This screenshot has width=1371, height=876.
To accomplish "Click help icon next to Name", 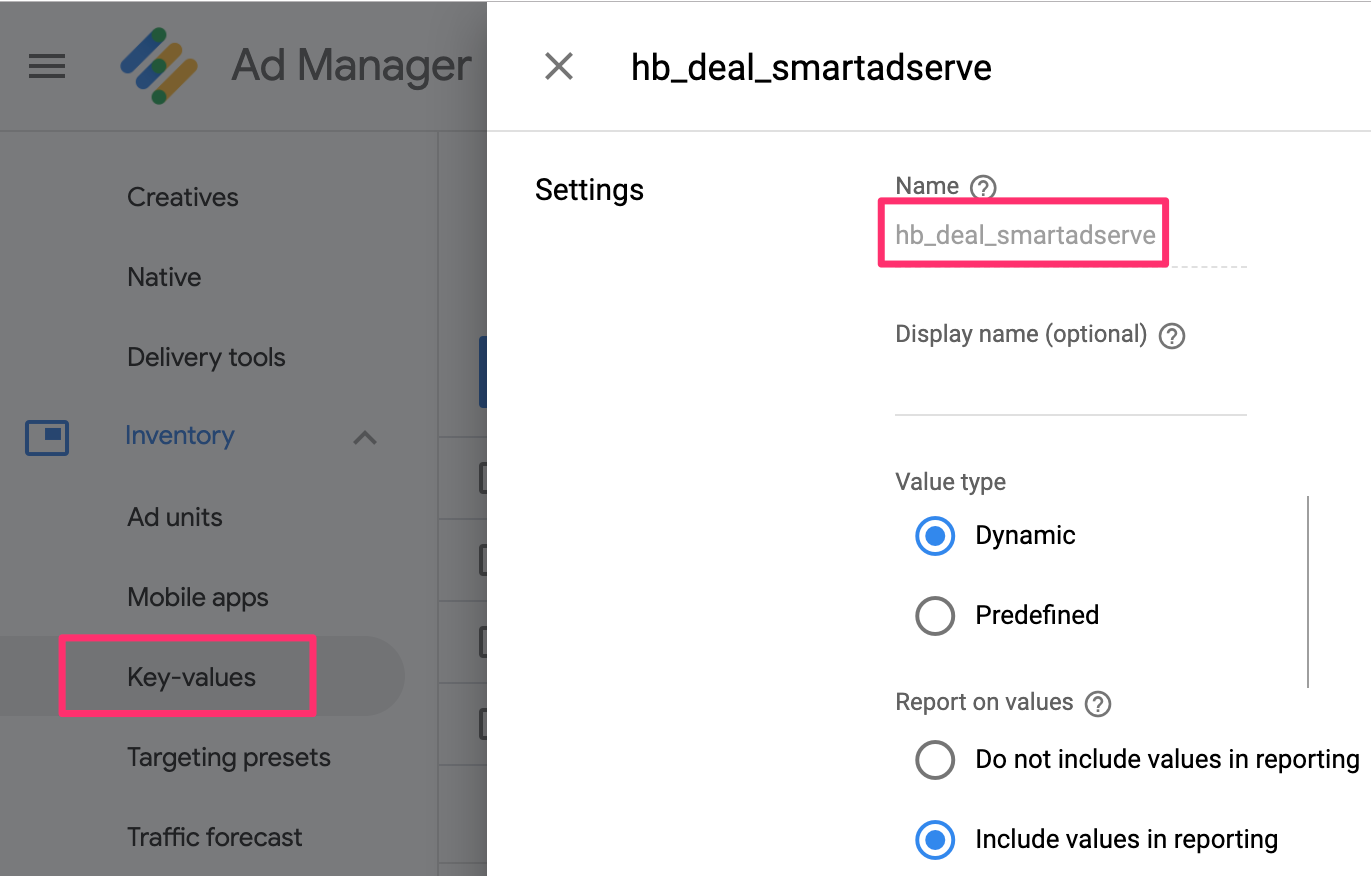I will pos(984,187).
